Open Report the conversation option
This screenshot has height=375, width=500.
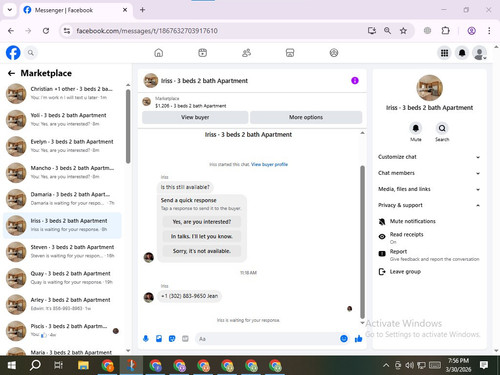pos(429,255)
